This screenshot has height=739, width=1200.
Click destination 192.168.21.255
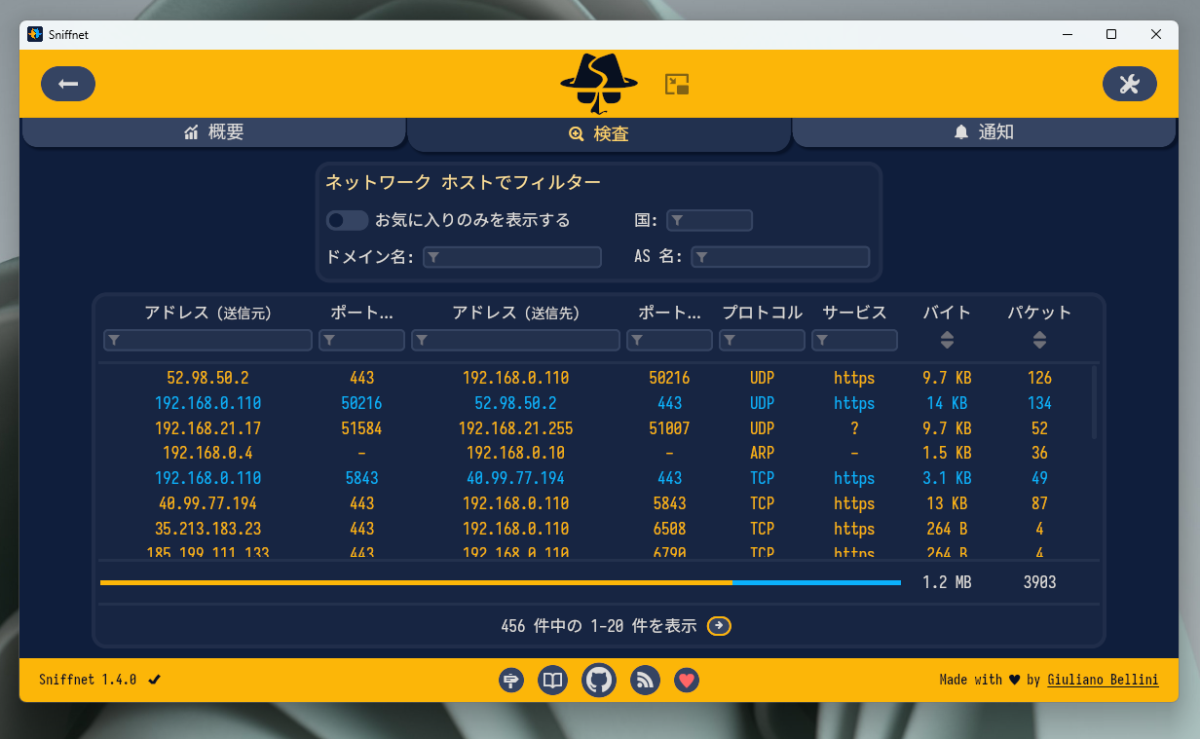(x=516, y=428)
